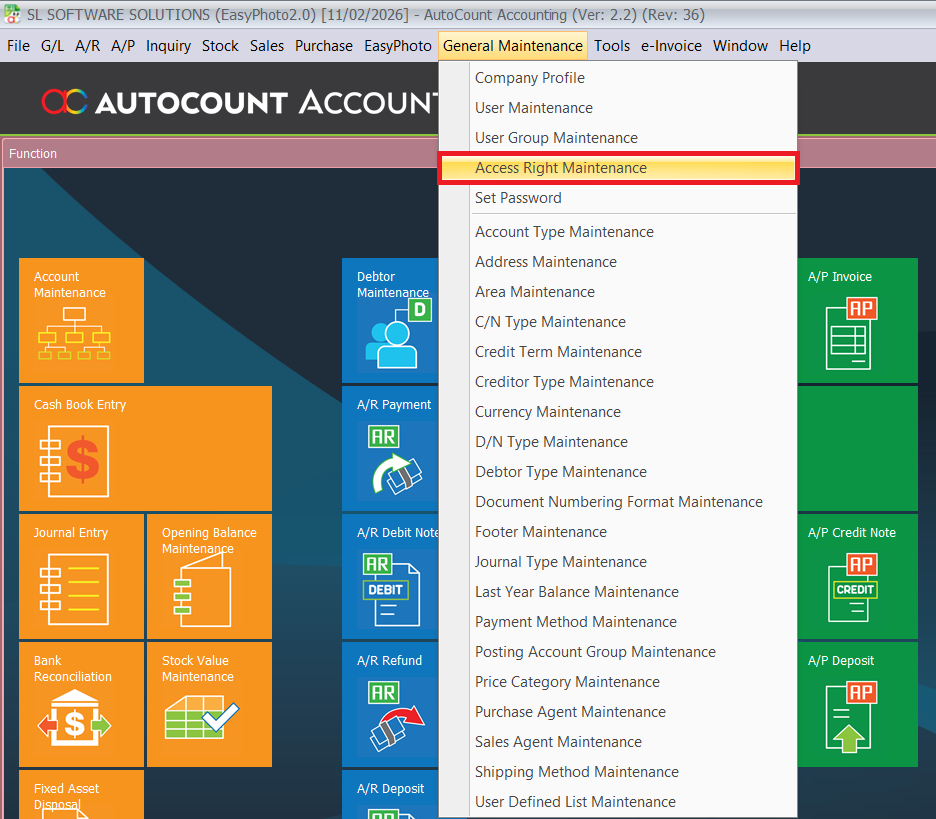Click the A/R Refund tile

click(390, 704)
